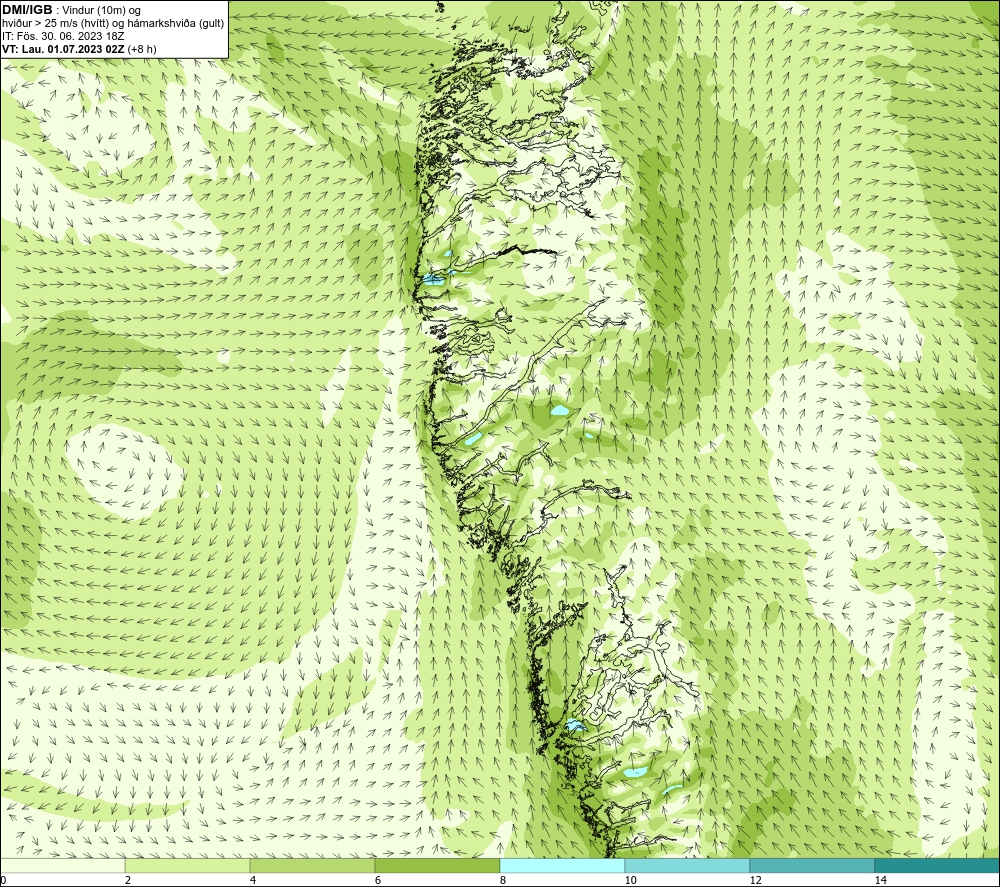Click the '8' label on color scale

coord(503,880)
